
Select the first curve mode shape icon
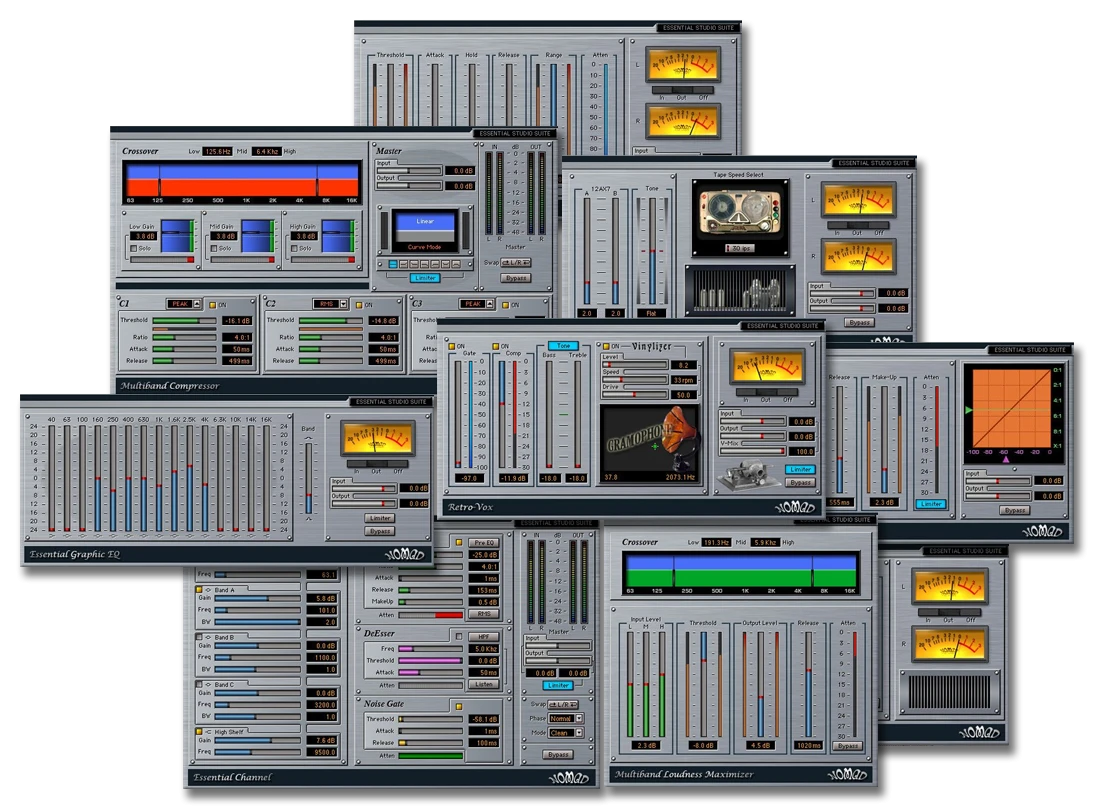pyautogui.click(x=392, y=265)
